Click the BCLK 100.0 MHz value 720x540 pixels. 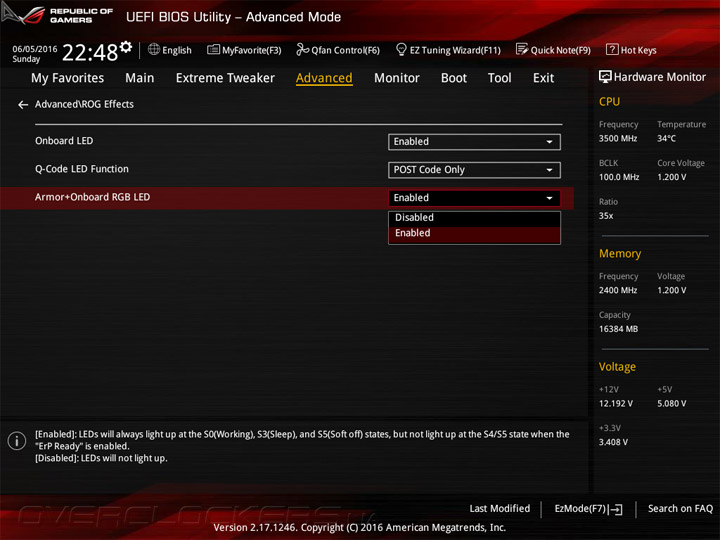point(619,177)
